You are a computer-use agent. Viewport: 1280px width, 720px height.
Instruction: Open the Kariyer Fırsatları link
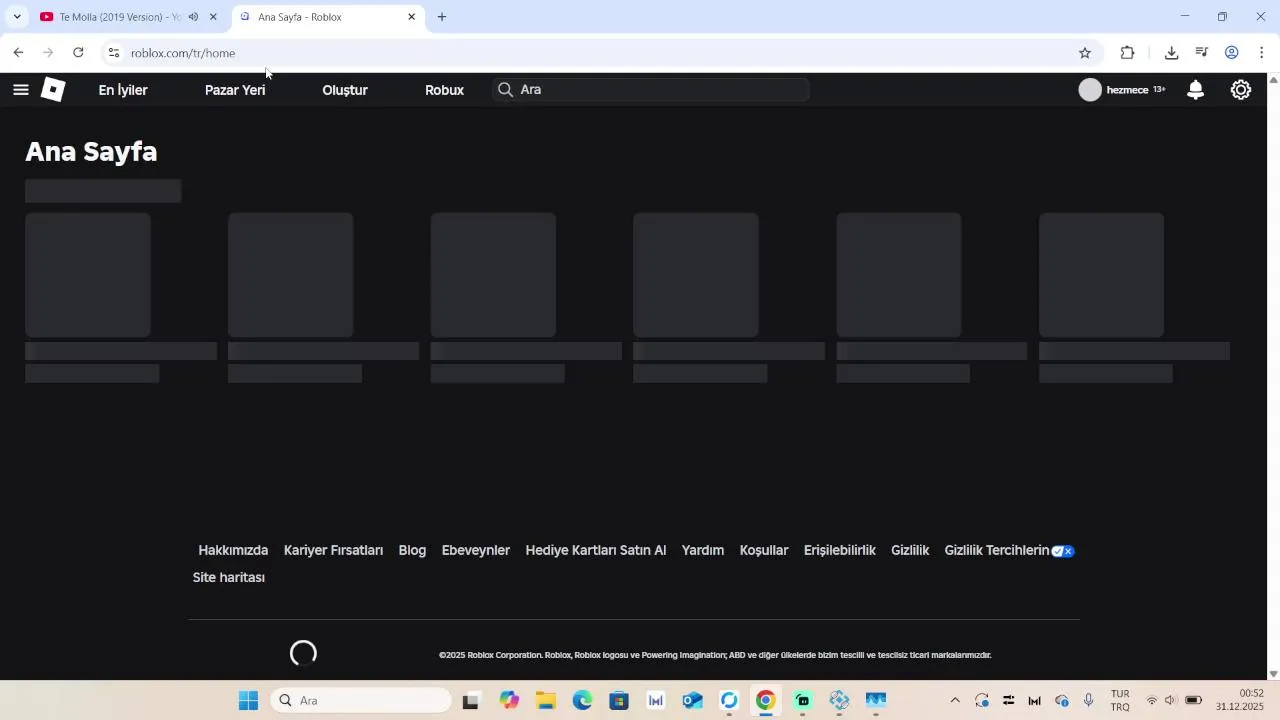[333, 551]
